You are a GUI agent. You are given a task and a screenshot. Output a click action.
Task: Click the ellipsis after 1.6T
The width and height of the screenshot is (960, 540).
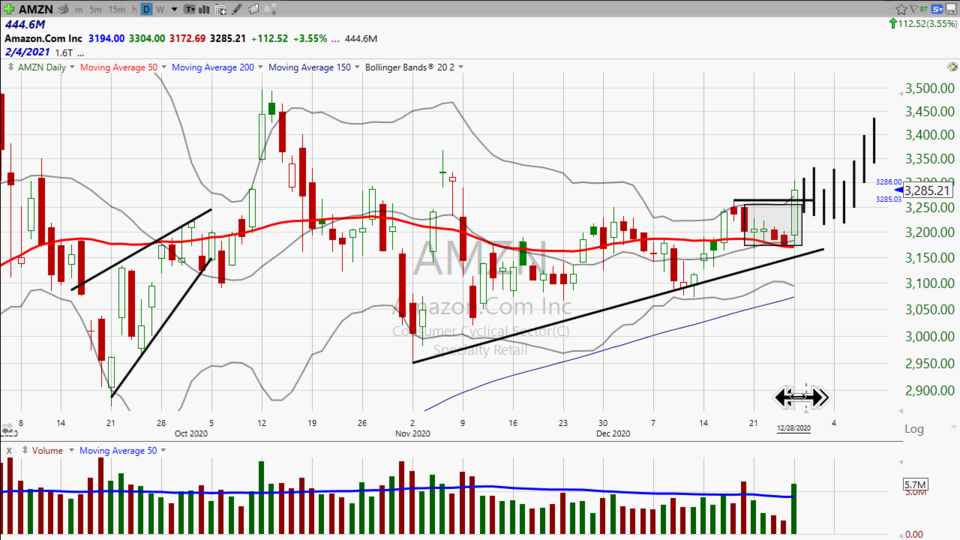coord(81,54)
